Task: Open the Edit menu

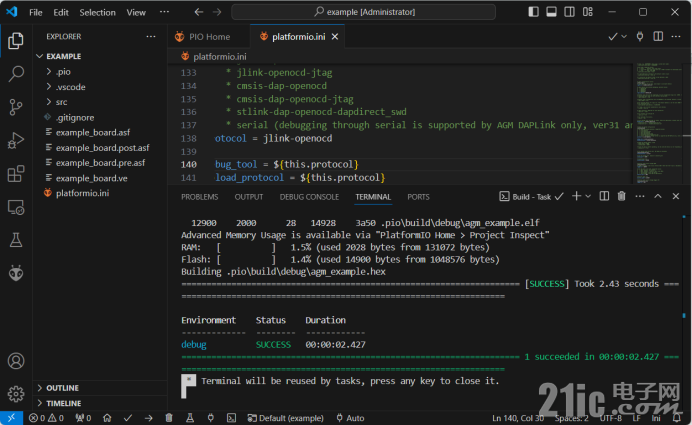Action: pos(61,12)
